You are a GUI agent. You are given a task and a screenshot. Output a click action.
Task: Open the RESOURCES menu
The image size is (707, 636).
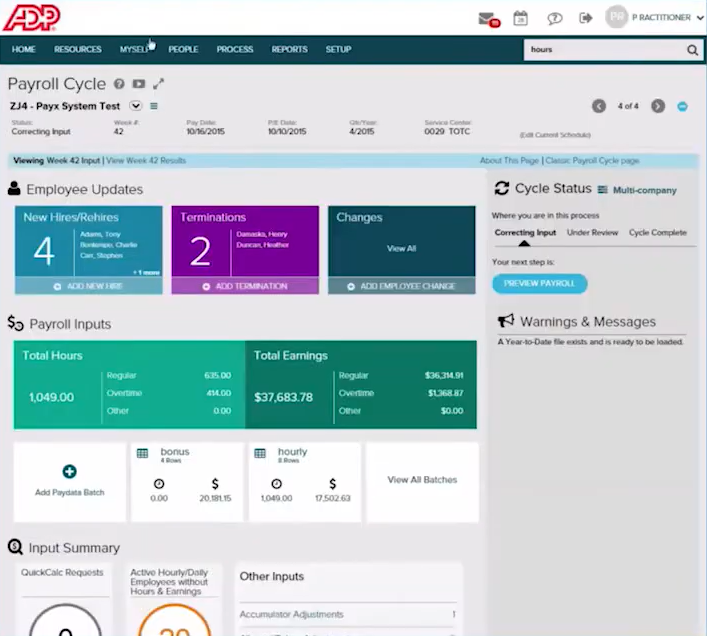point(78,50)
